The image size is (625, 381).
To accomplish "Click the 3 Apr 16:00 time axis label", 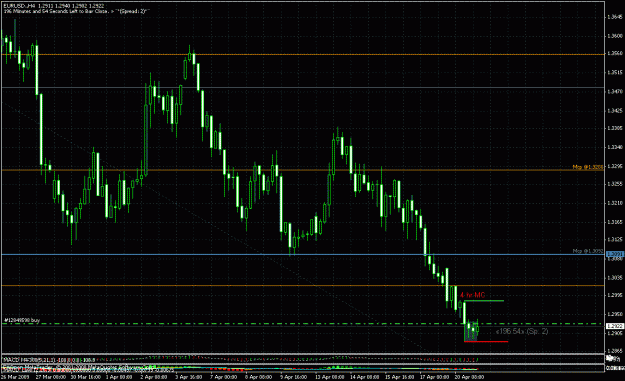I will coord(189,377).
